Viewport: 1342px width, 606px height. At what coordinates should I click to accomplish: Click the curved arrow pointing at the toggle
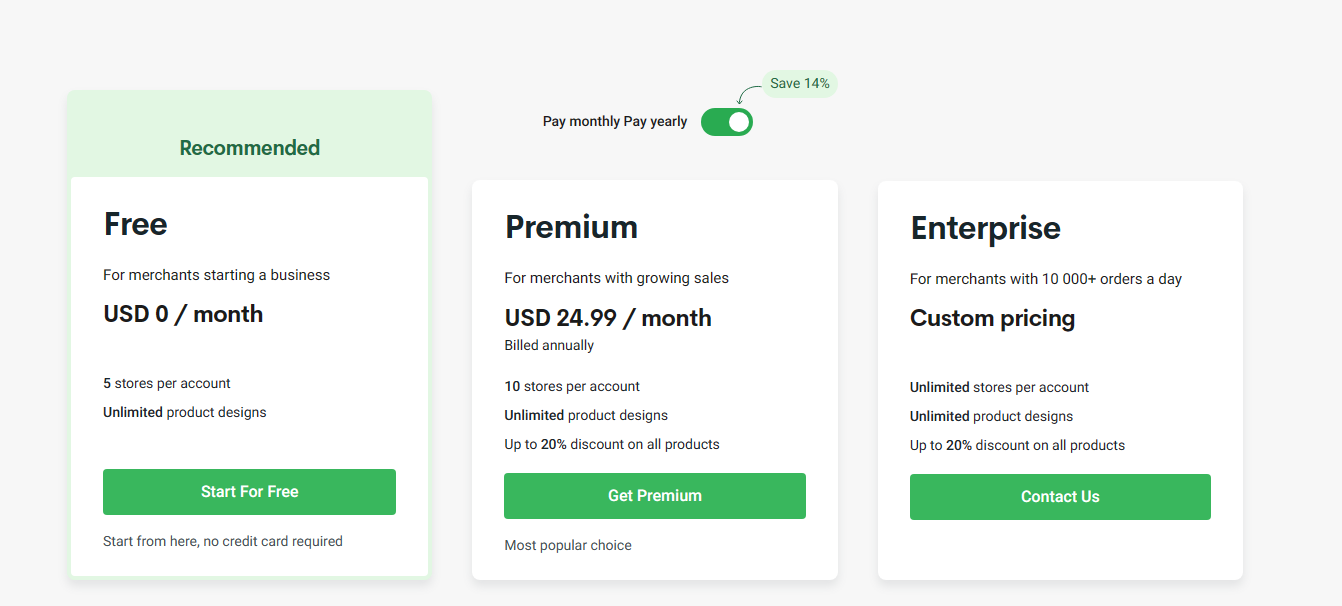click(x=746, y=94)
